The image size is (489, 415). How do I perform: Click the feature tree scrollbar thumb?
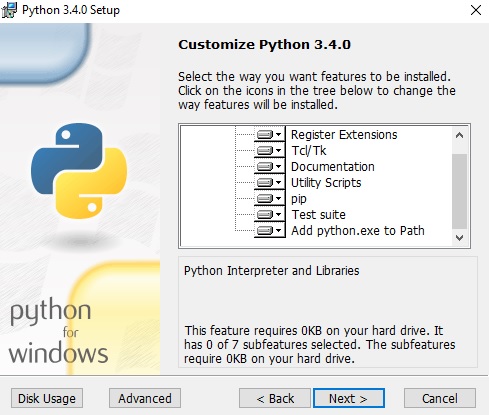click(x=459, y=192)
